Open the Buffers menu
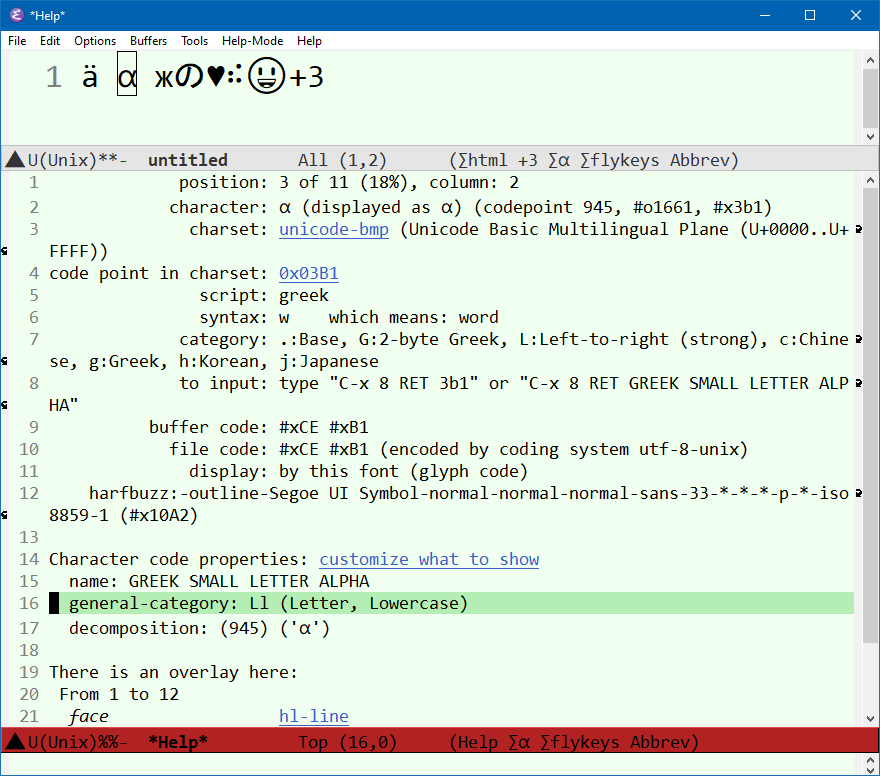The image size is (880, 776). [148, 41]
